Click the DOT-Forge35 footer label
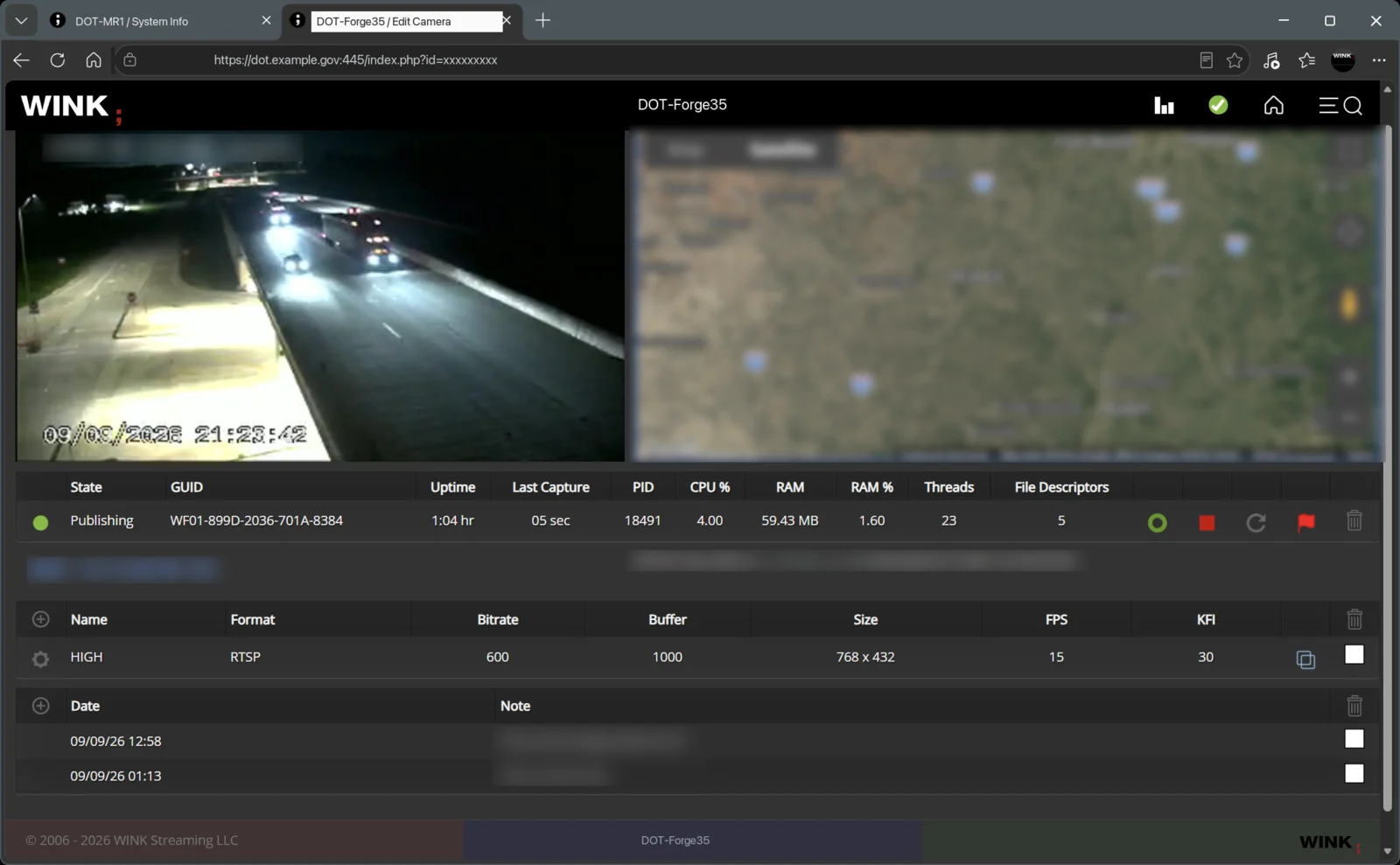Image resolution: width=1400 pixels, height=865 pixels. [x=675, y=841]
